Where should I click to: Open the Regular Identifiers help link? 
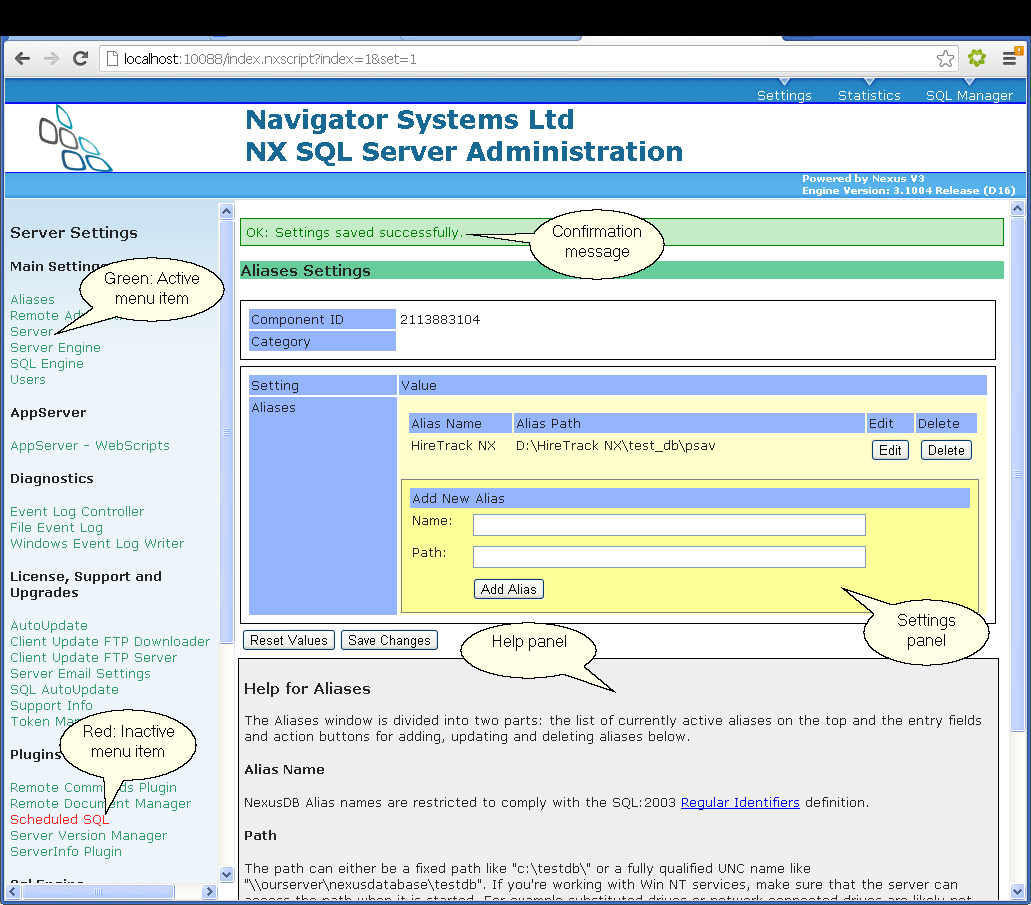740,802
